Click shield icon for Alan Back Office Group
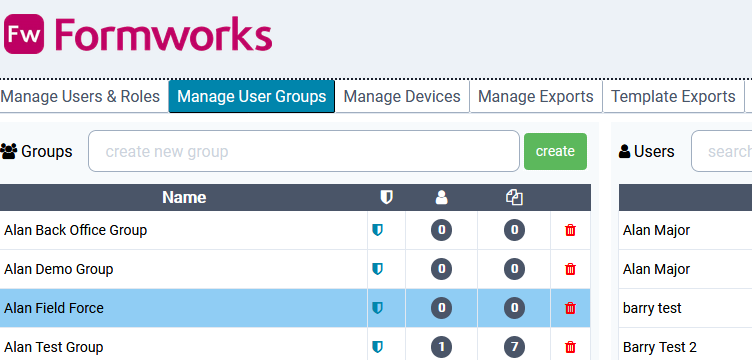The image size is (752, 360). click(x=377, y=230)
